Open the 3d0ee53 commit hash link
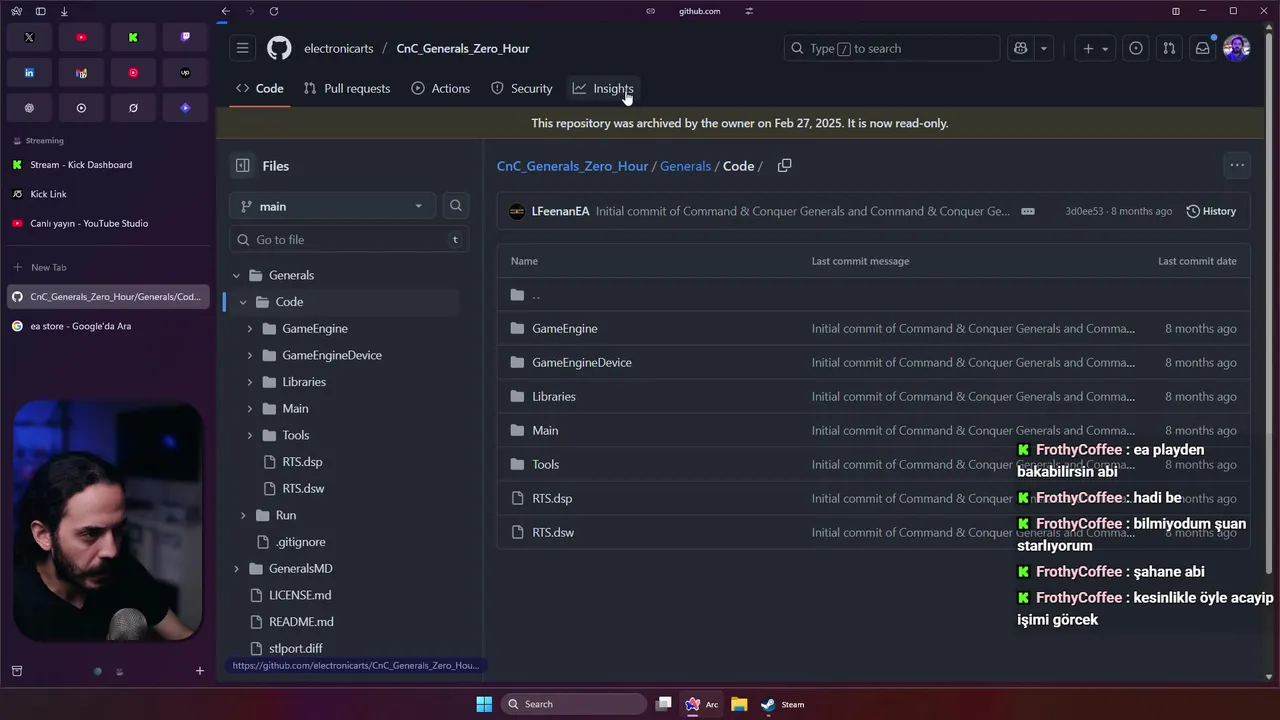The height and width of the screenshot is (720, 1280). point(1084,211)
